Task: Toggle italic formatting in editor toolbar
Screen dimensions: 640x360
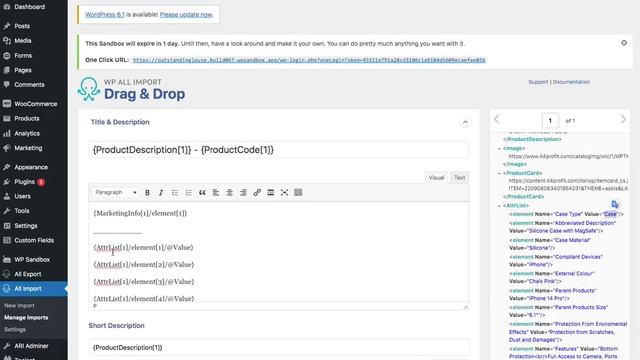Action: (161, 193)
